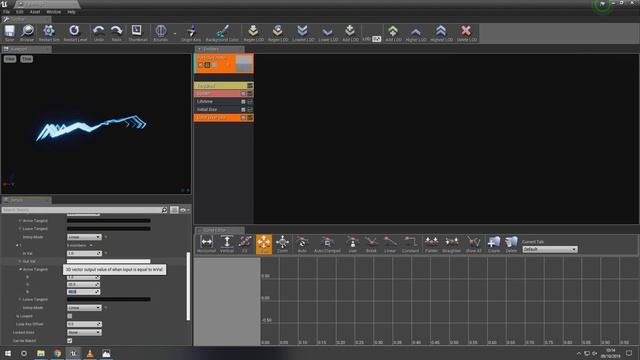Toggle the Bounds display icon
The height and width of the screenshot is (360, 640).
[x=161, y=33]
